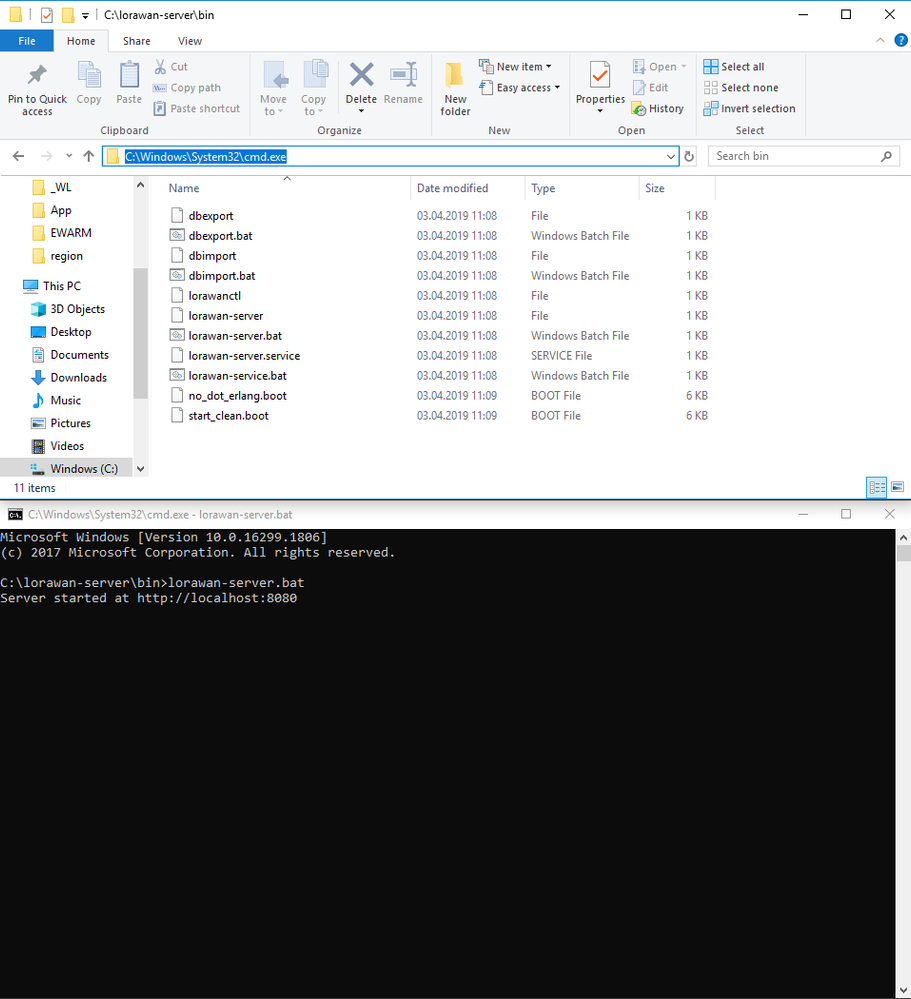Open Downloads in navigation pane

(78, 378)
